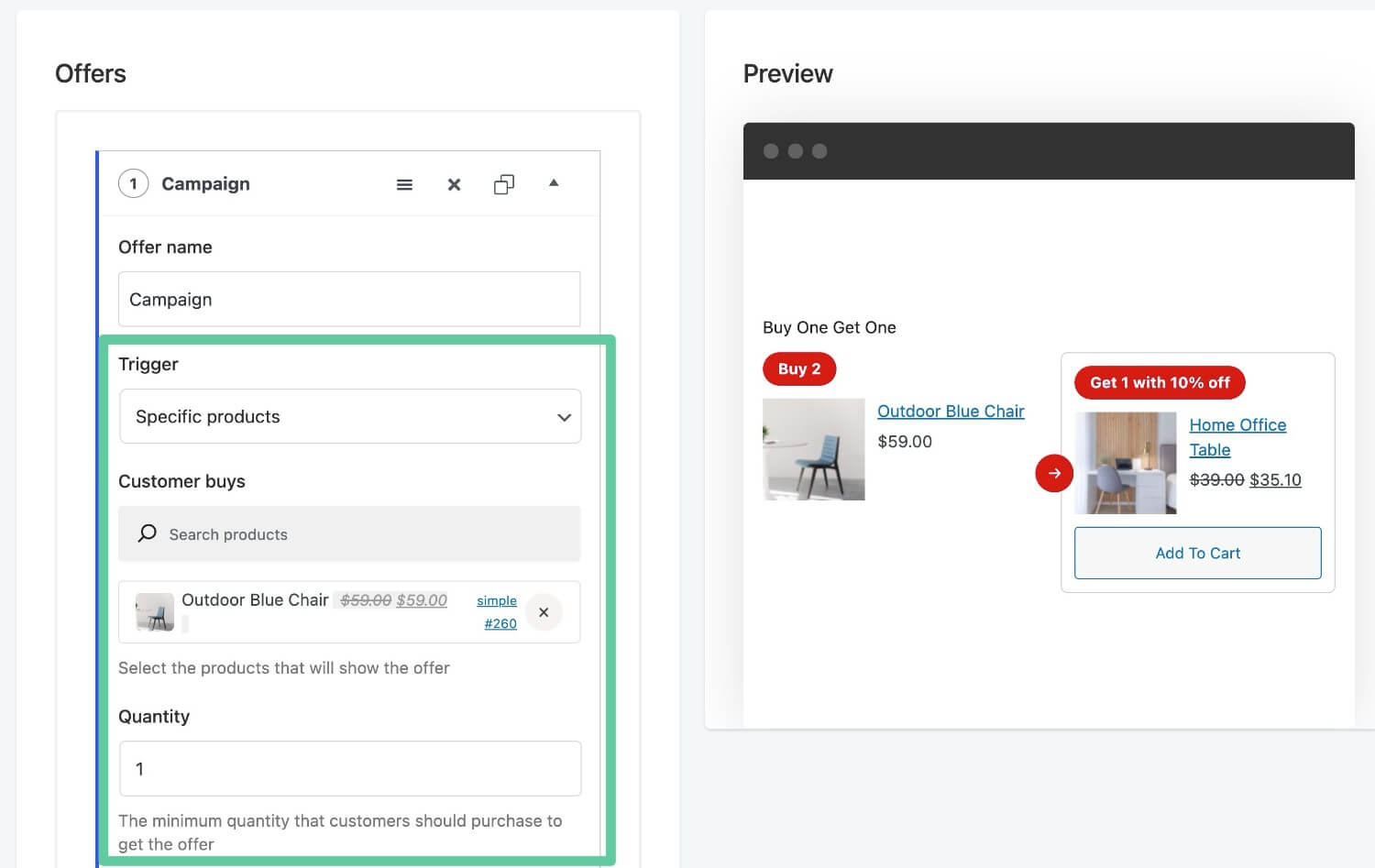Open the Outdoor Blue Chair link in preview
The width and height of the screenshot is (1375, 868).
coord(951,412)
